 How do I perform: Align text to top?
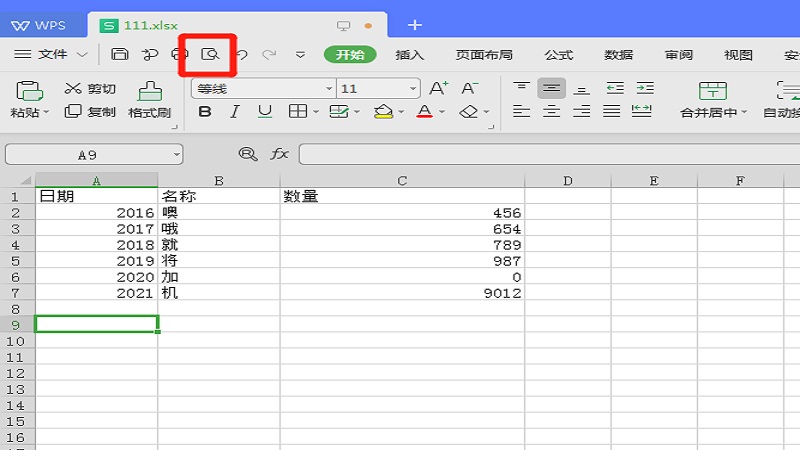[x=521, y=88]
